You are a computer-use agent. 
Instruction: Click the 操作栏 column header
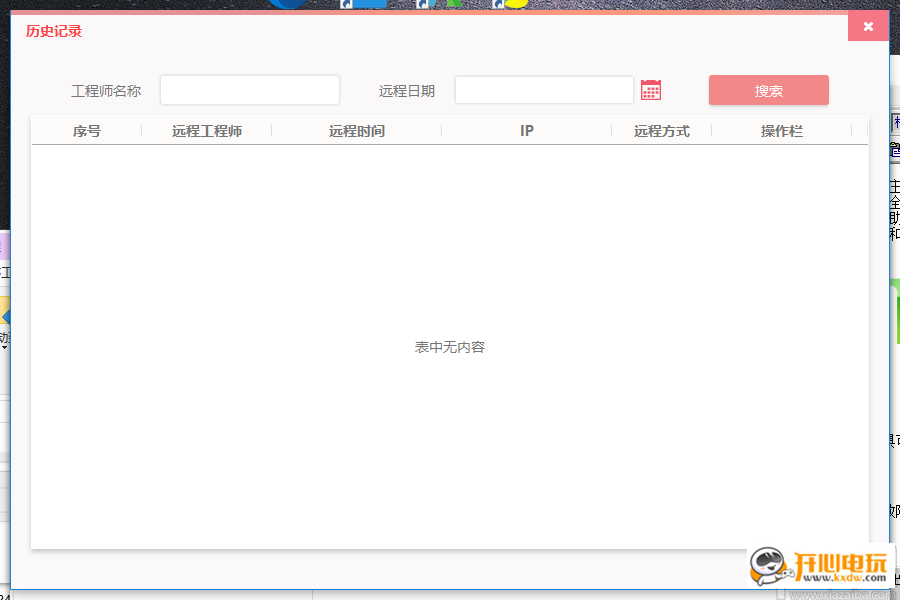pyautogui.click(x=782, y=131)
